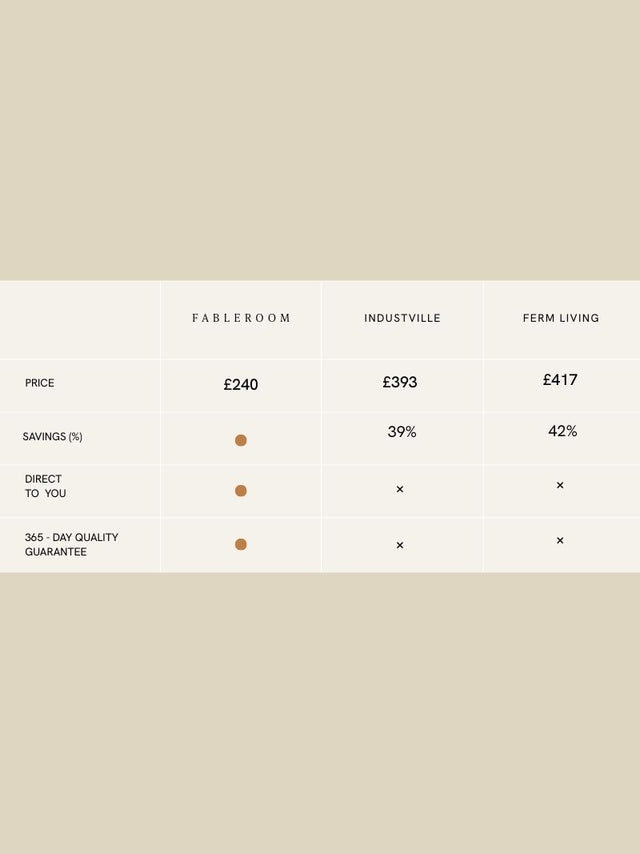Click Ferm Living's X mark for Quality Guarantee

click(x=560, y=541)
